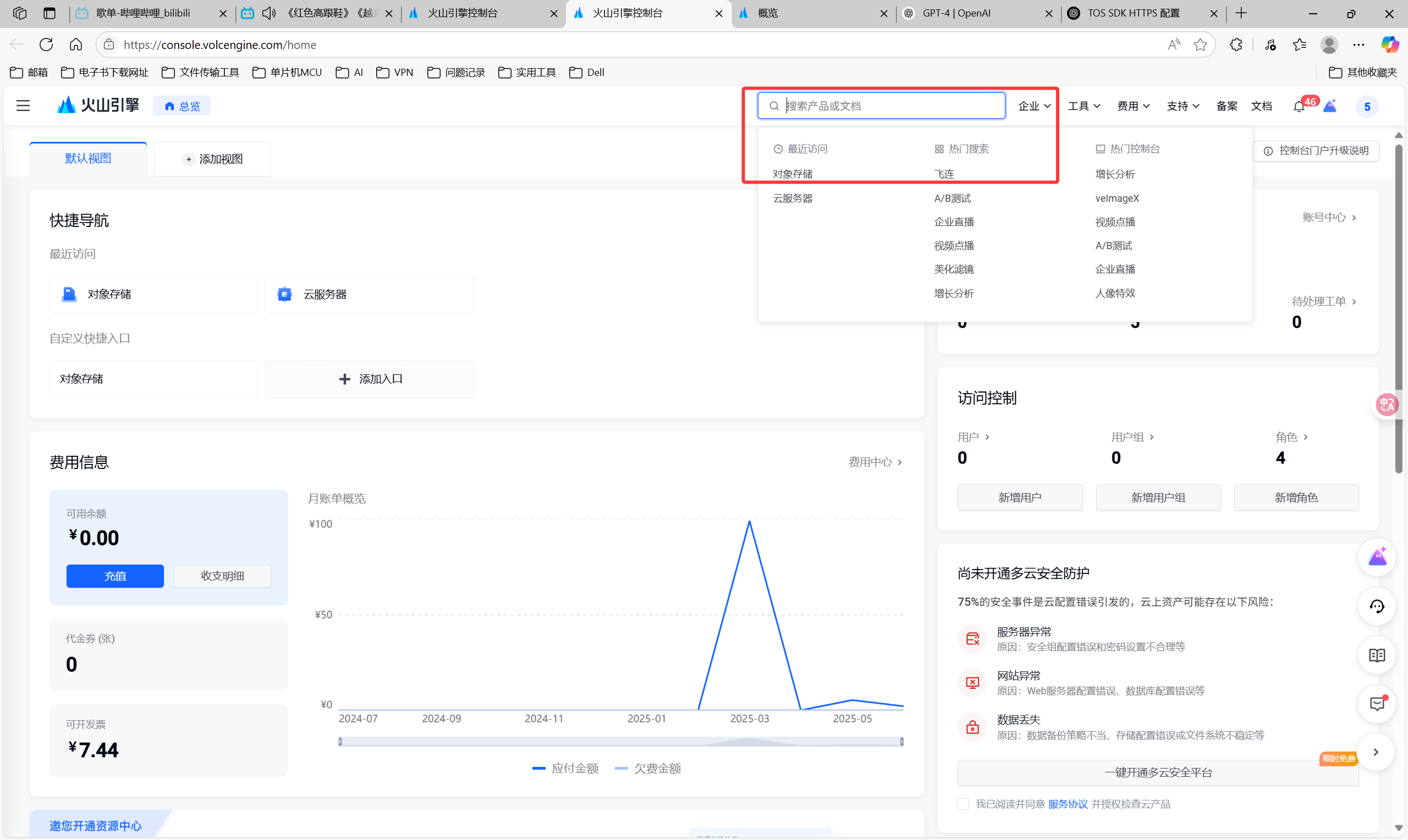Click the browser favorites star icon
This screenshot has height=840, width=1408.
(x=1200, y=45)
